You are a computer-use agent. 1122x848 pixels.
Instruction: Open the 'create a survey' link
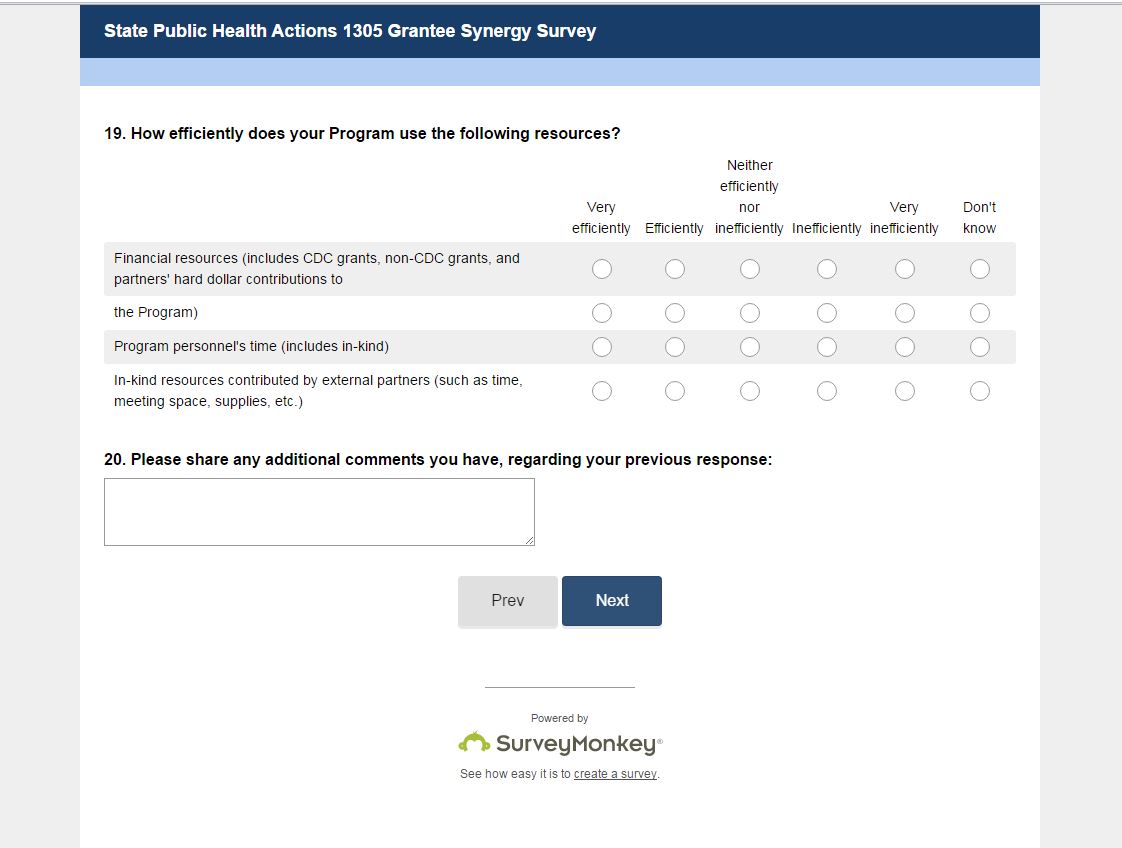coord(615,774)
